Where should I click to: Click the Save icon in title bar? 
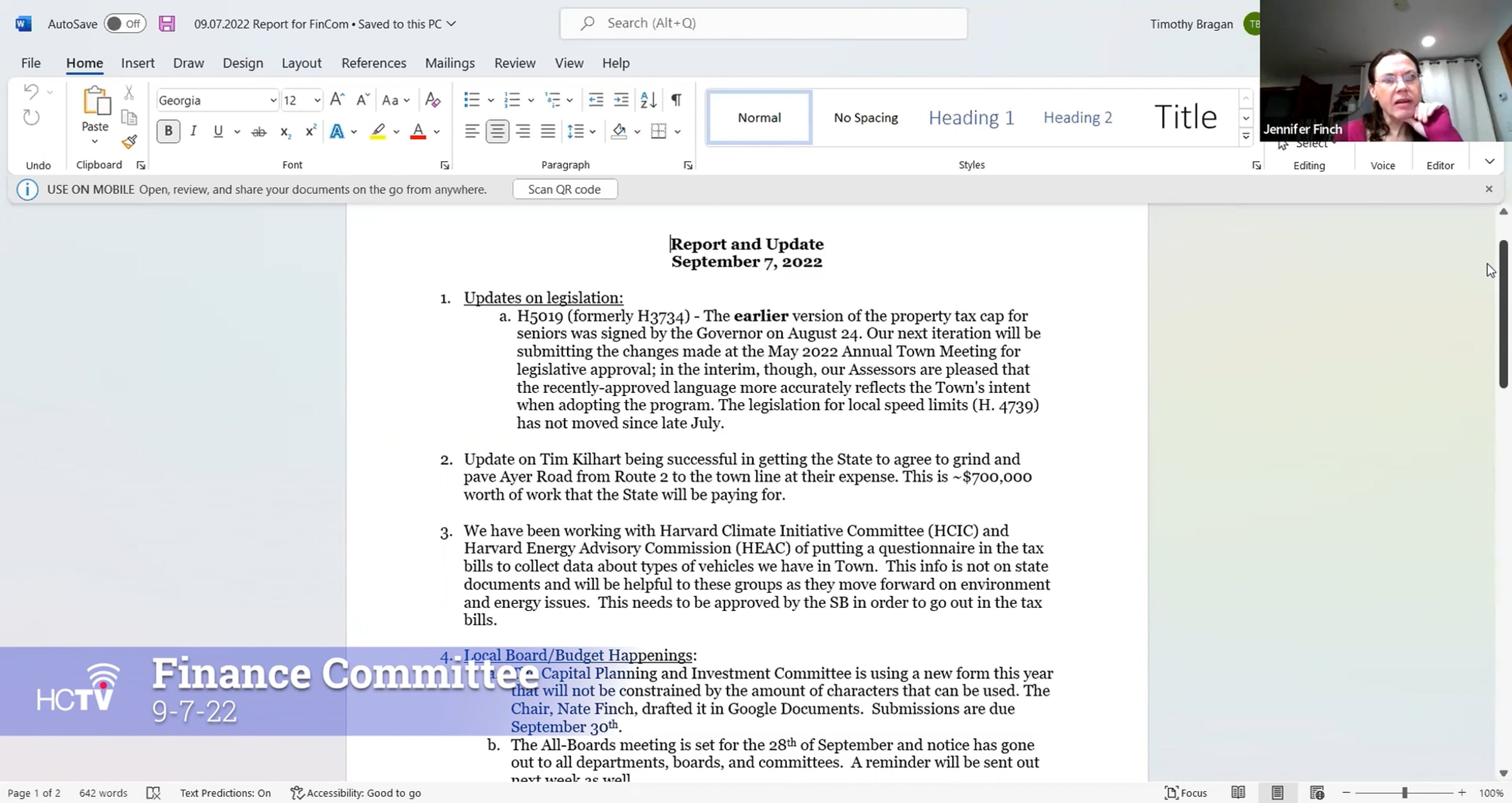[167, 24]
